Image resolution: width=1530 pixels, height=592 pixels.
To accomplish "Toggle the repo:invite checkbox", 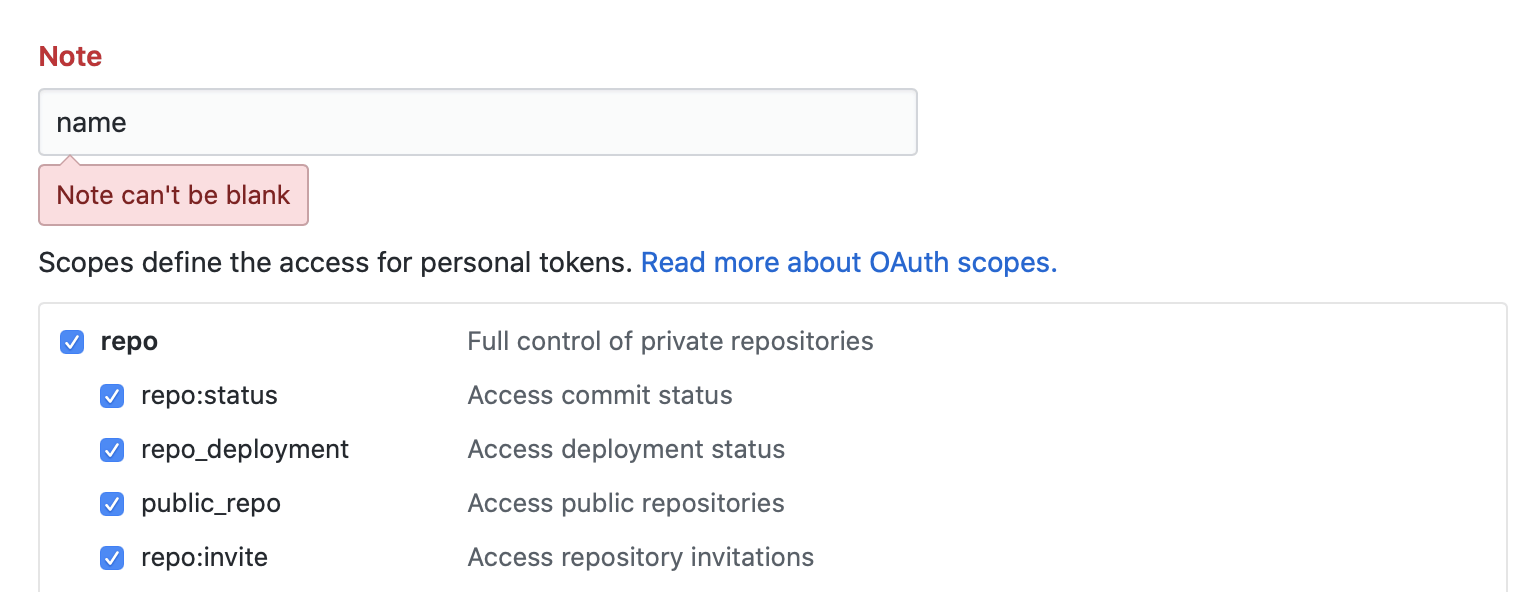I will tap(112, 557).
